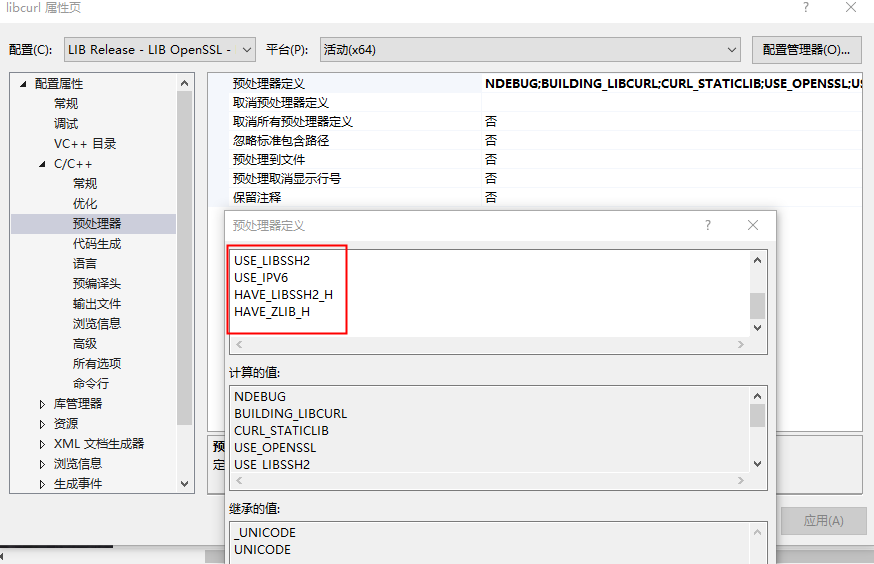This screenshot has width=874, height=564.
Task: Select 优化 under C/C++
Action: [x=85, y=204]
